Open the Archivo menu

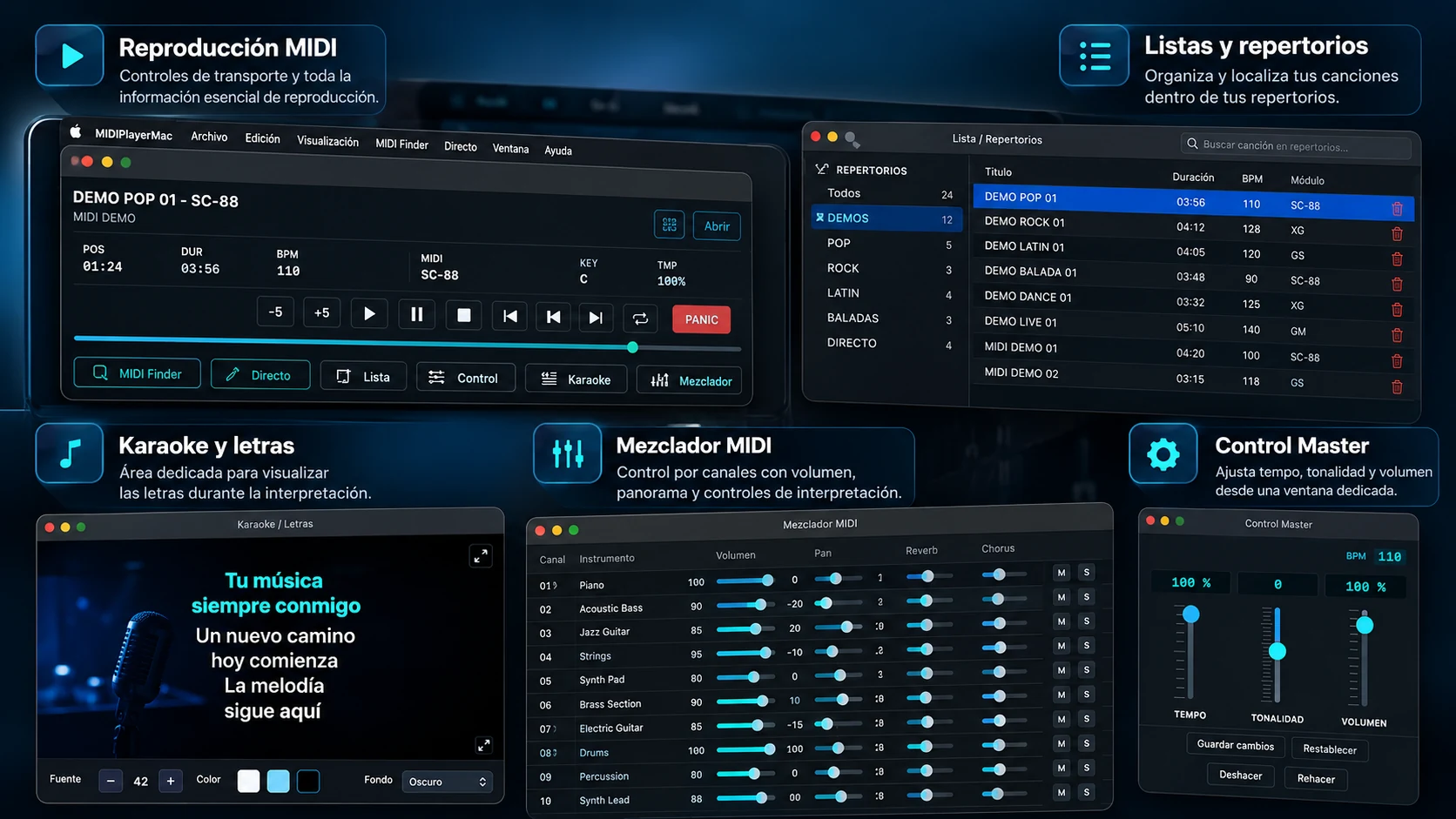click(209, 137)
